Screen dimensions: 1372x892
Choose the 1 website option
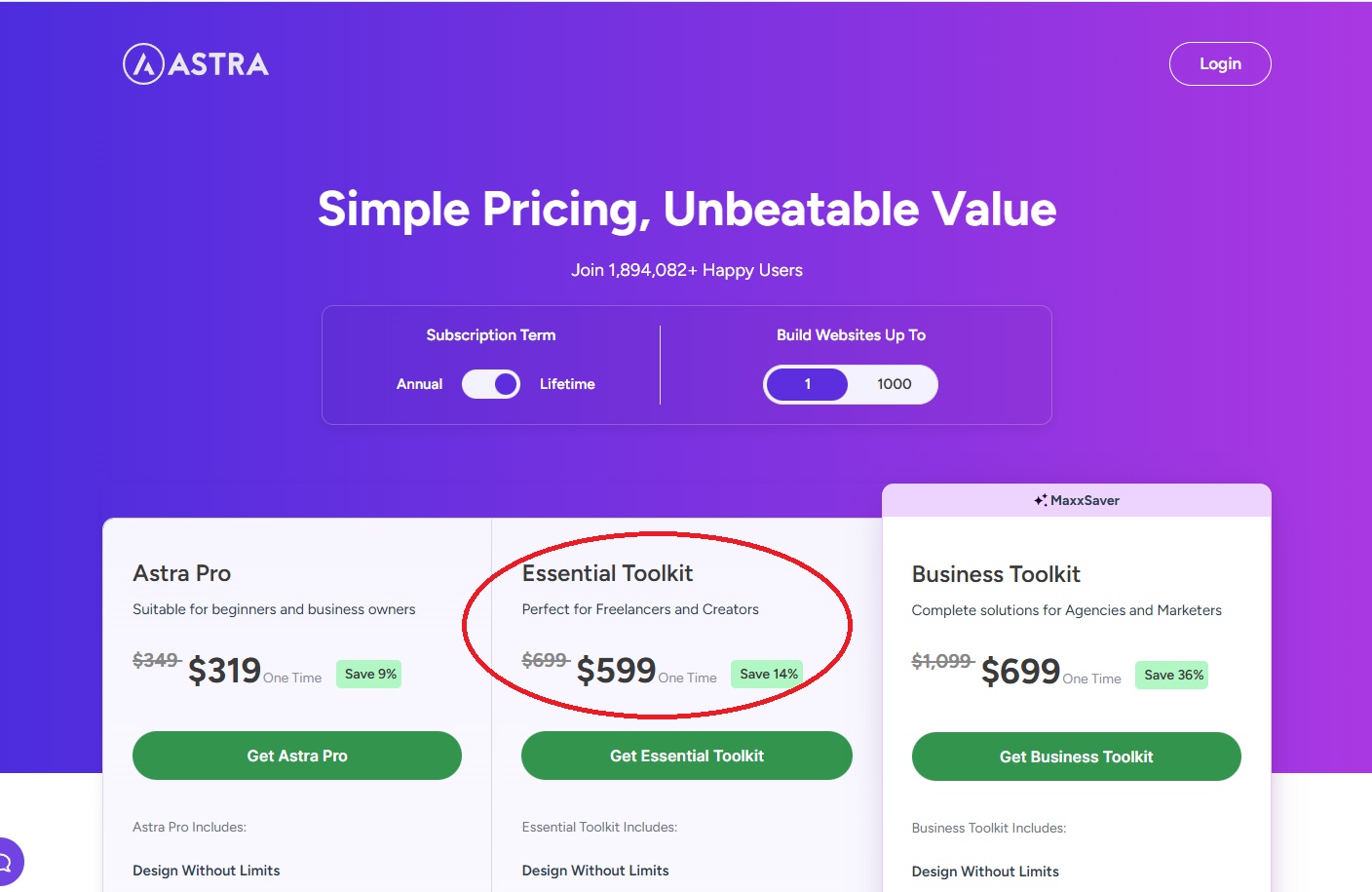(x=807, y=384)
